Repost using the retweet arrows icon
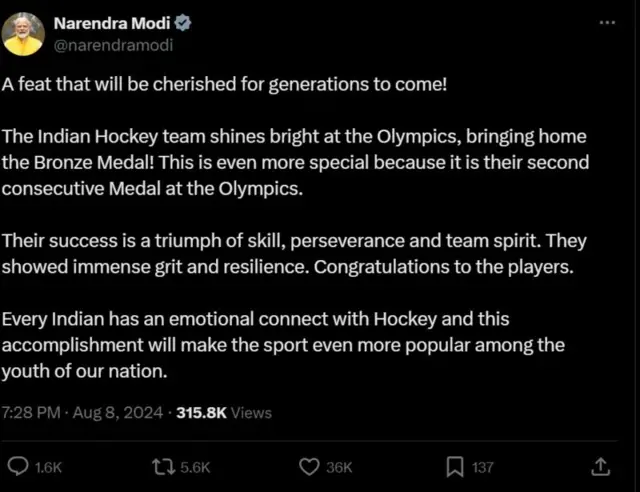The height and width of the screenshot is (492, 640). pyautogui.click(x=159, y=465)
